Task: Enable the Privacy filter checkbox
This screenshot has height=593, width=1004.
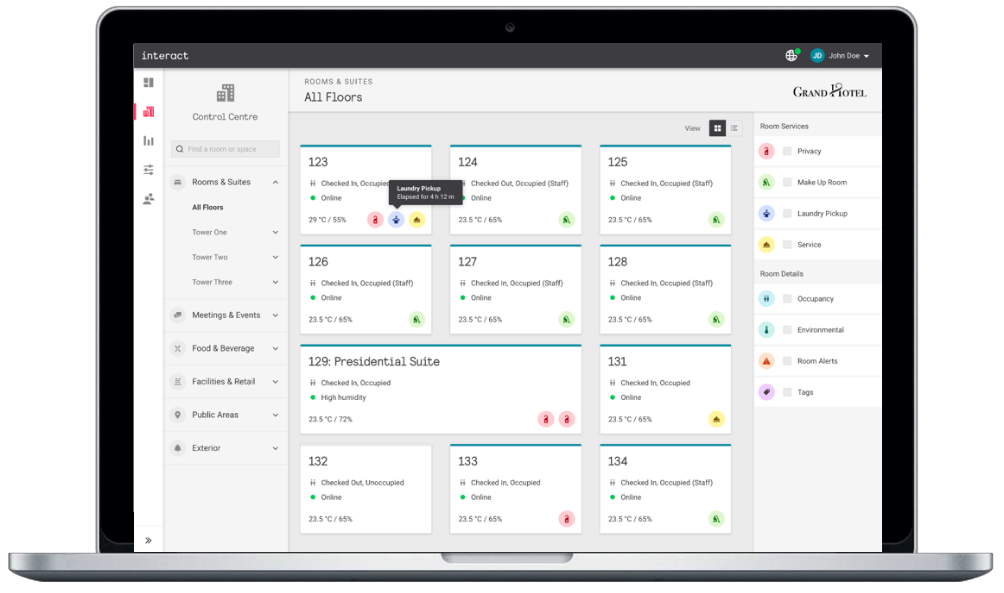Action: click(x=788, y=151)
